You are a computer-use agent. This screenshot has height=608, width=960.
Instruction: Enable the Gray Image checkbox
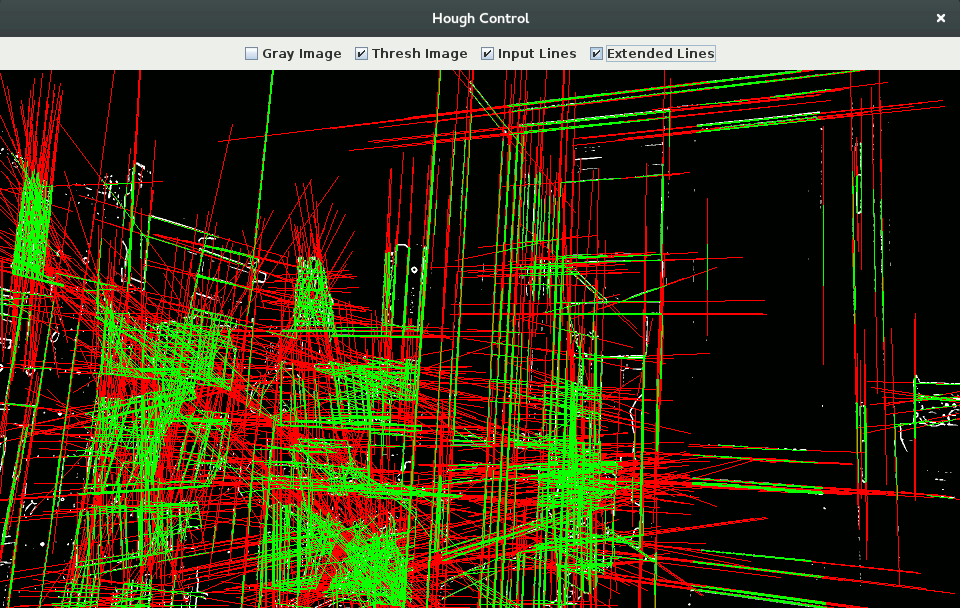pyautogui.click(x=252, y=54)
